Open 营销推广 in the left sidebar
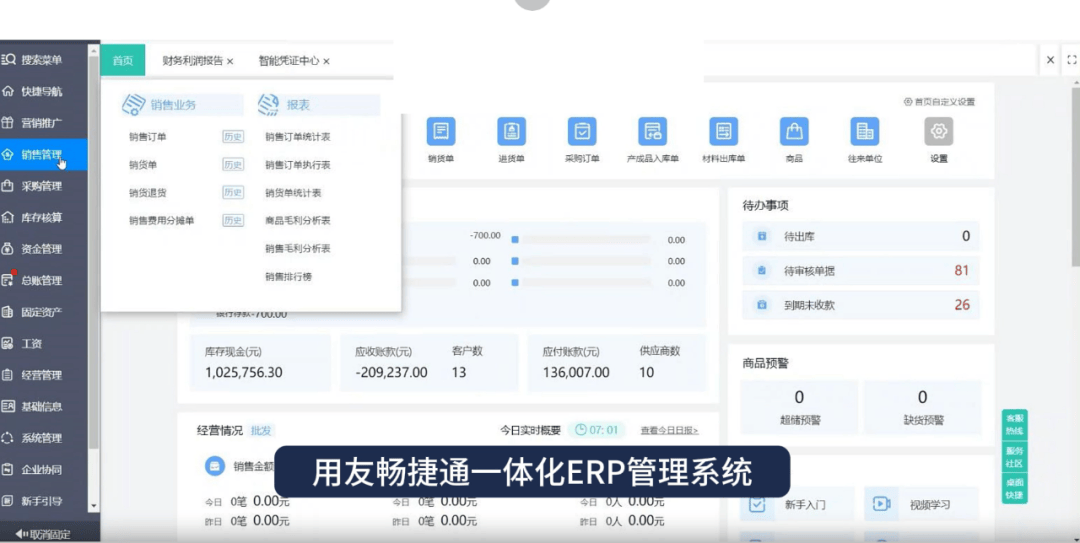 [x=41, y=123]
